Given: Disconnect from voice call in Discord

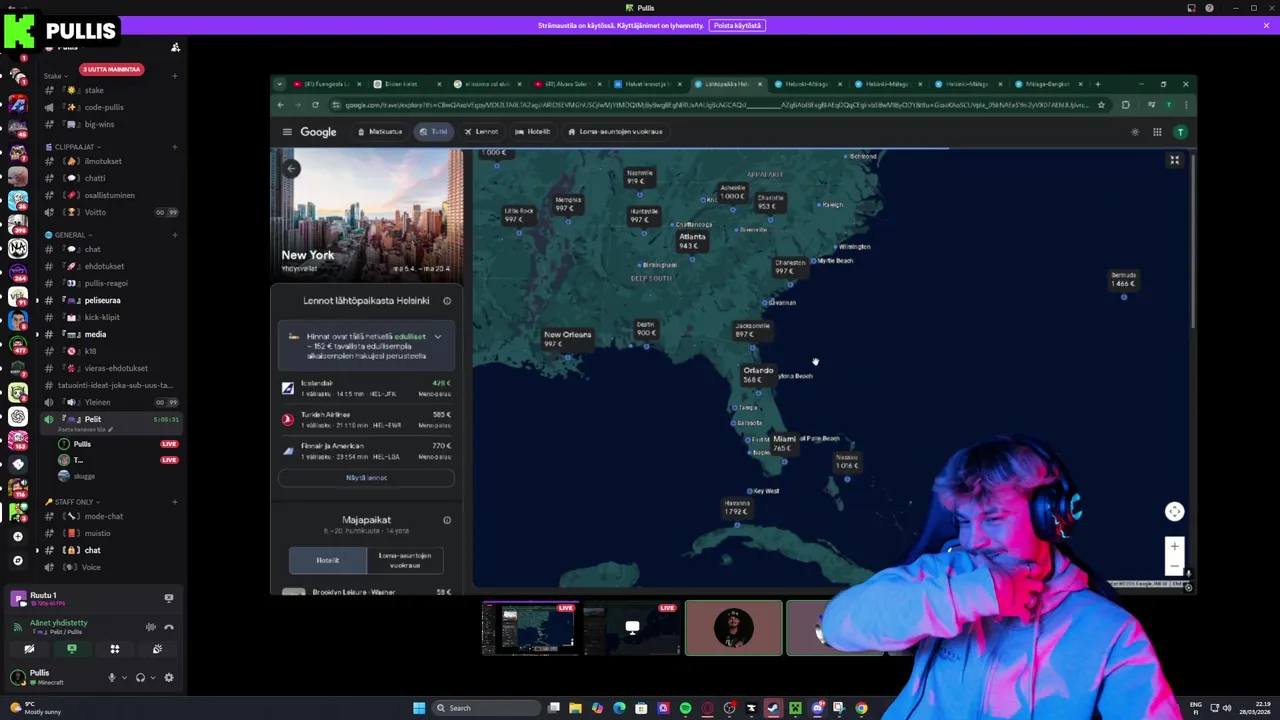Looking at the screenshot, I should coord(169,627).
